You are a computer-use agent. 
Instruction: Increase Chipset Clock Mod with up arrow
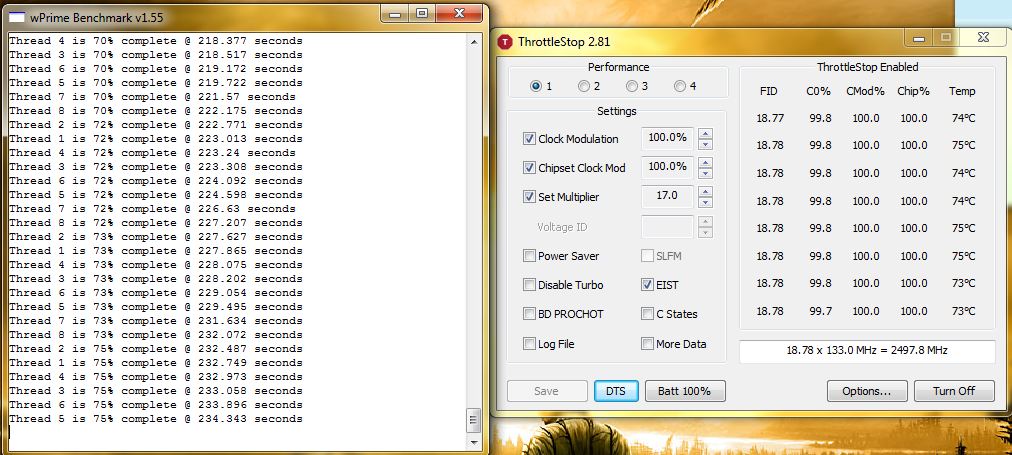point(706,162)
